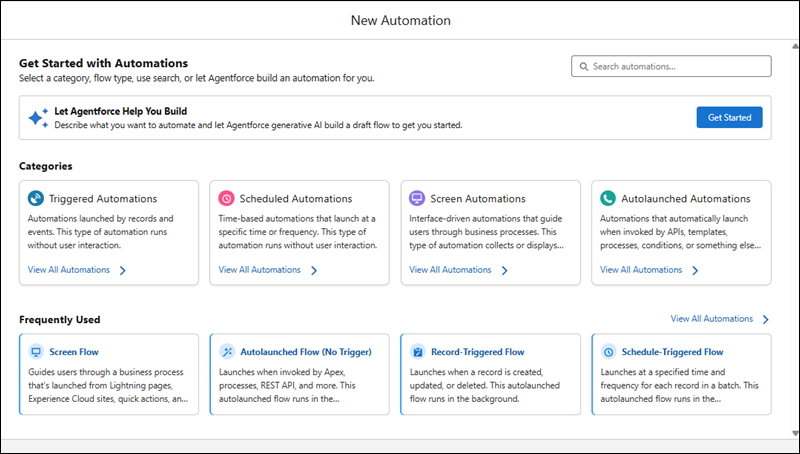This screenshot has height=454, width=800.
Task: Choose the Schedule-Triggered Flow title
Action: click(x=672, y=352)
